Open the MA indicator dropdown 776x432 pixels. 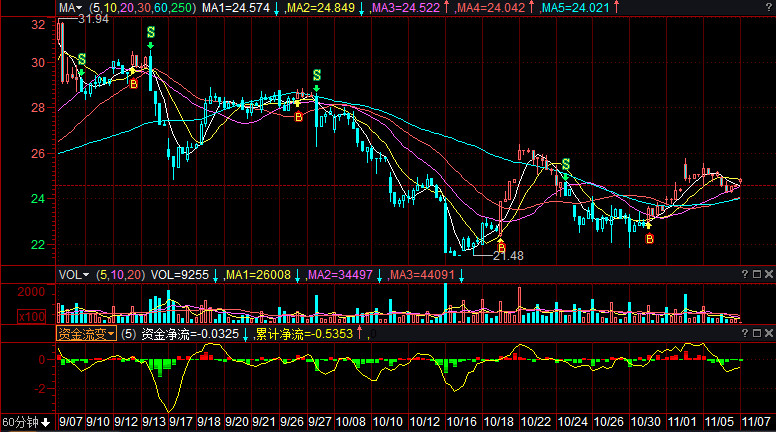(69, 7)
